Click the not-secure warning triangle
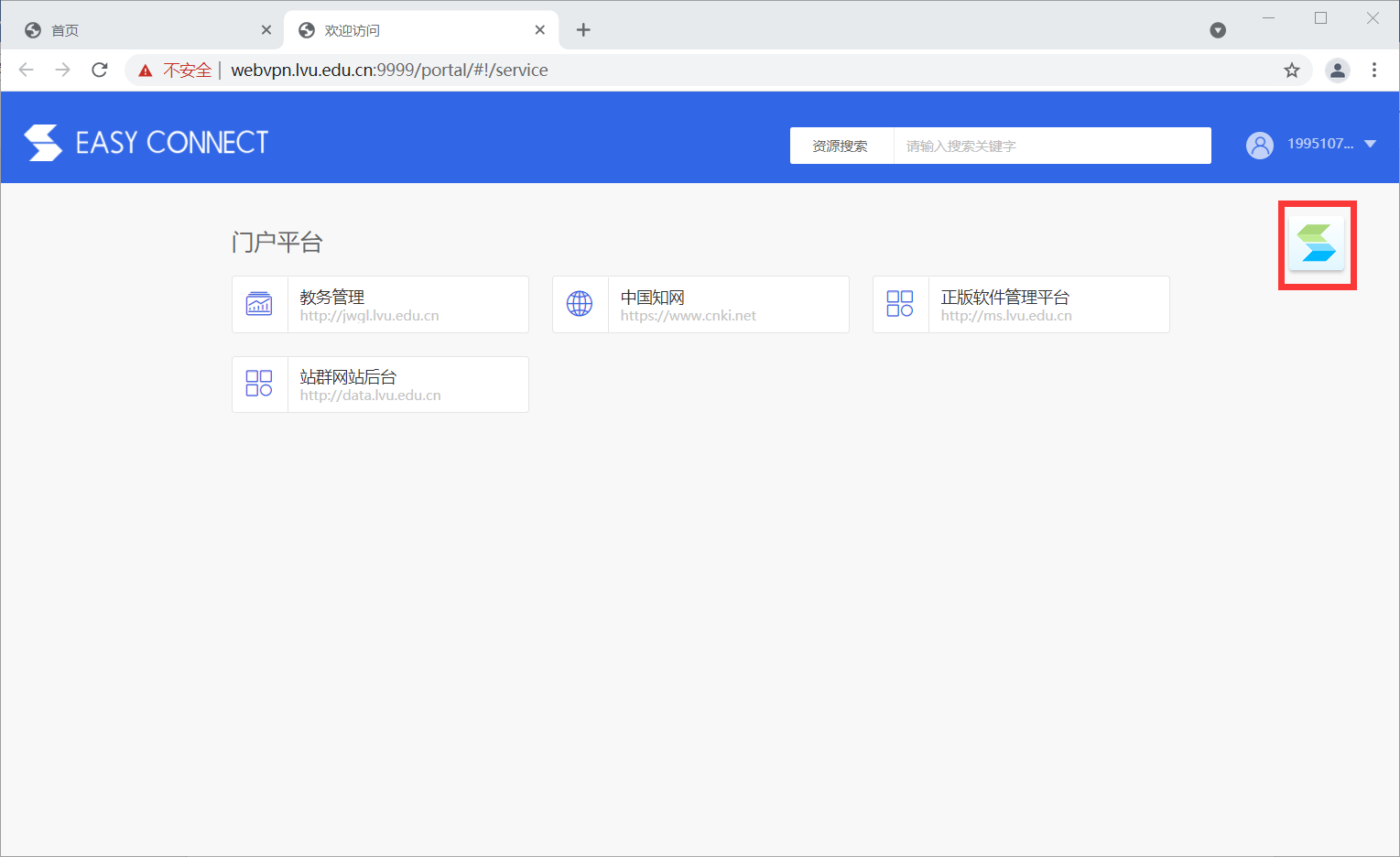Viewport: 1400px width, 857px height. [145, 71]
